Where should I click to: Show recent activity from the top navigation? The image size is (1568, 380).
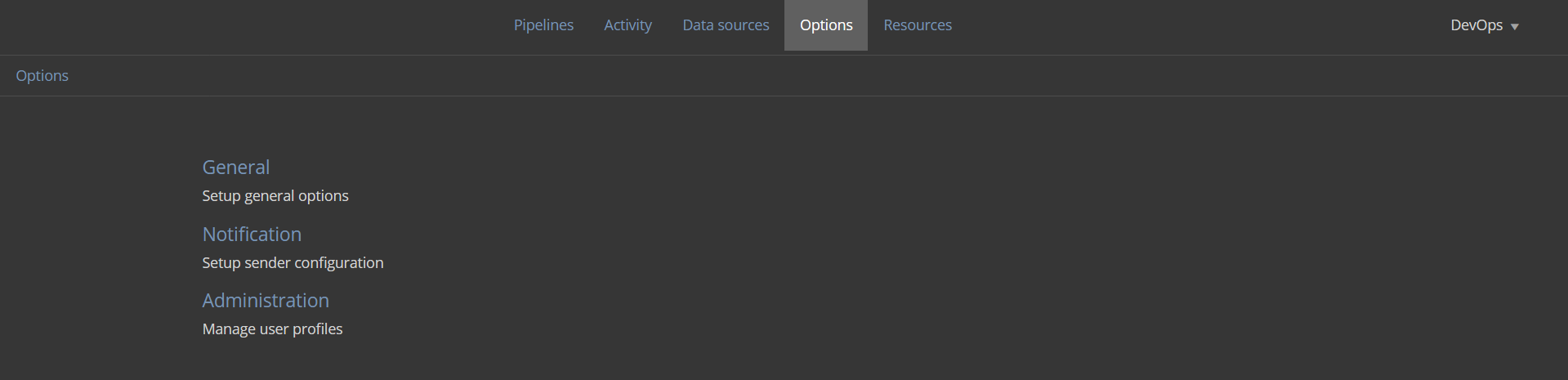click(x=628, y=25)
